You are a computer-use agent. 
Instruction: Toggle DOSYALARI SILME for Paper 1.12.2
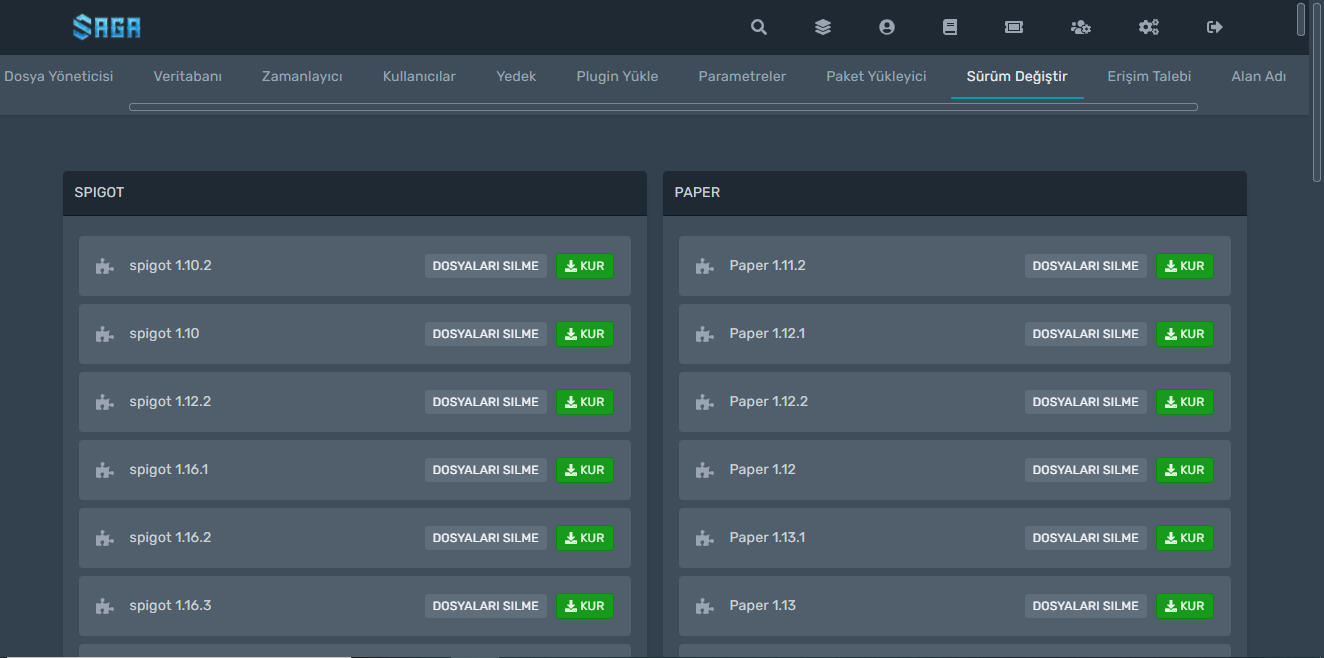point(1086,402)
